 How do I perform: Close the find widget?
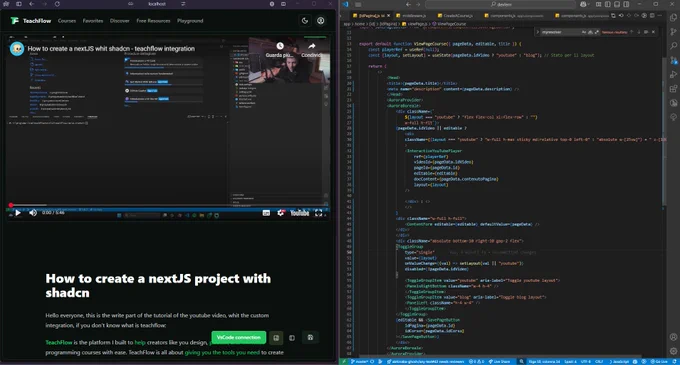[x=653, y=32]
